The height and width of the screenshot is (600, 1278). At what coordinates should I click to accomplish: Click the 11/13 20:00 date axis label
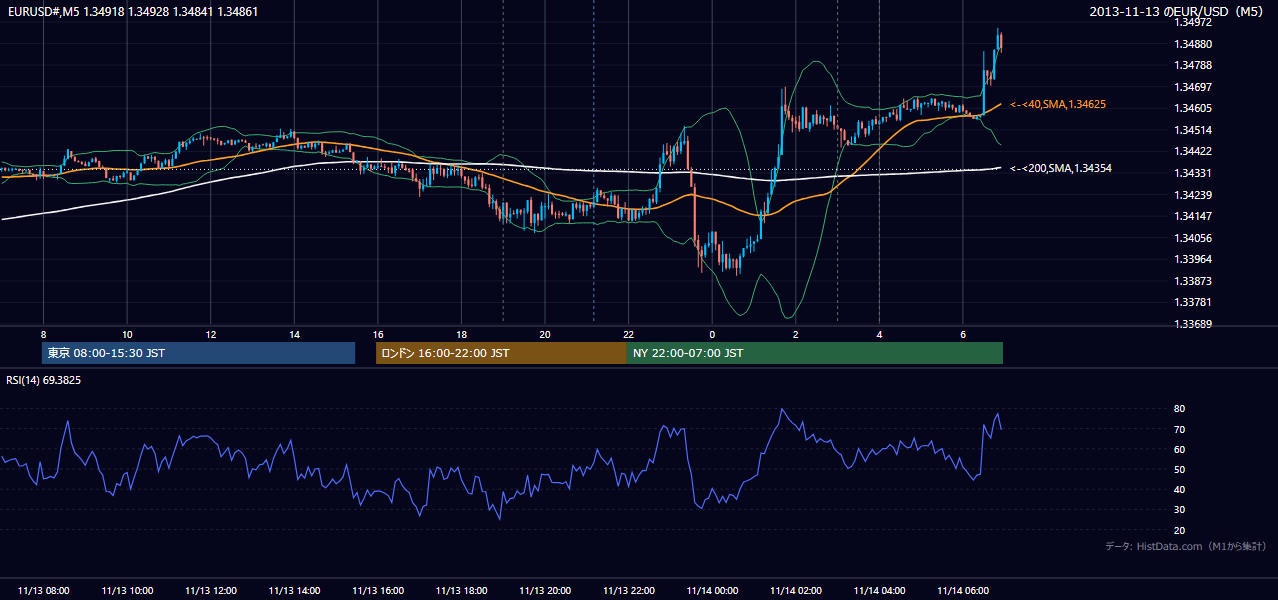click(x=545, y=591)
